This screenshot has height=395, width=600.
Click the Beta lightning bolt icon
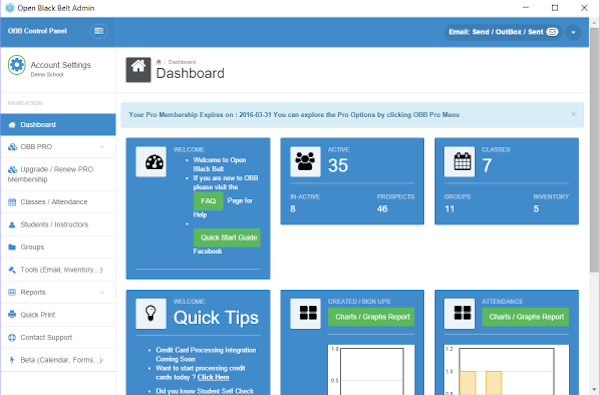pyautogui.click(x=12, y=360)
